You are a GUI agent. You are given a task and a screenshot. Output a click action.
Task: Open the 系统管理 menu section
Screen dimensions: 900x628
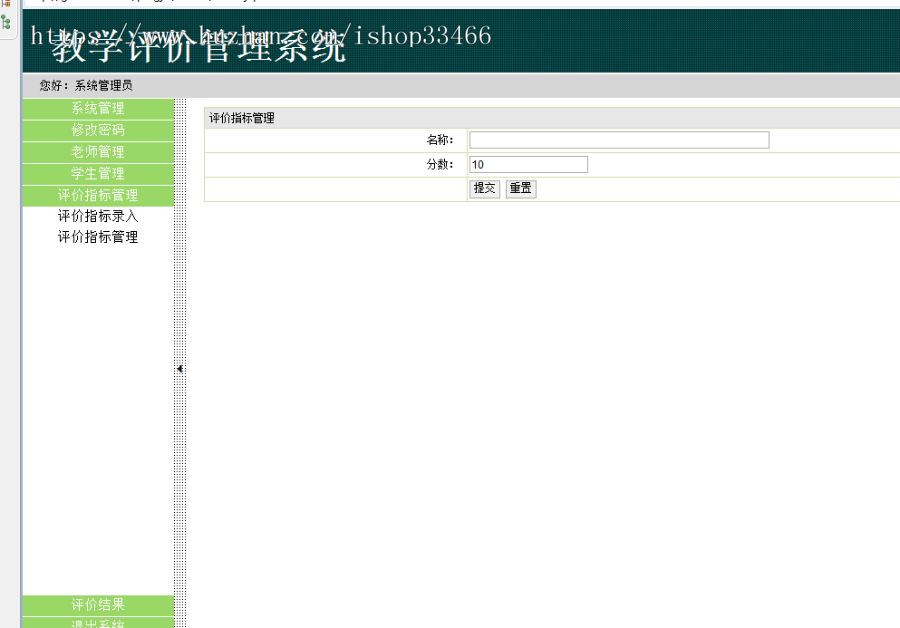pos(98,108)
